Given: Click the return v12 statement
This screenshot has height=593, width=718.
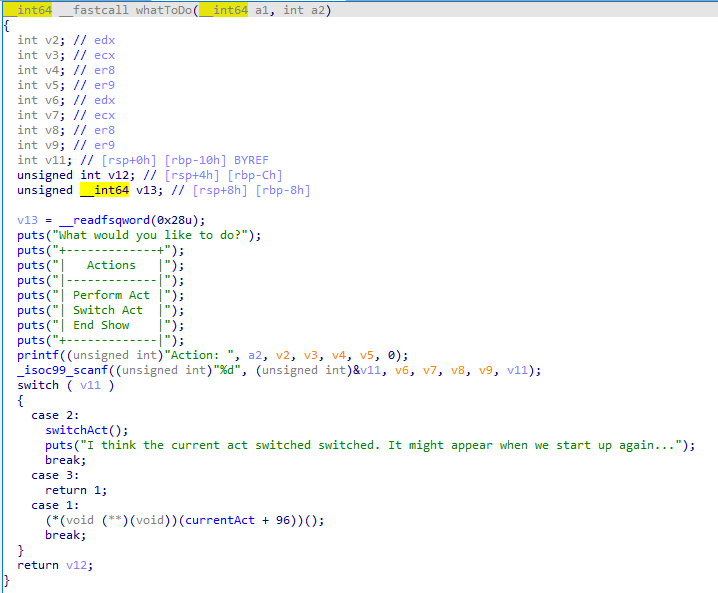Looking at the screenshot, I should [x=55, y=565].
